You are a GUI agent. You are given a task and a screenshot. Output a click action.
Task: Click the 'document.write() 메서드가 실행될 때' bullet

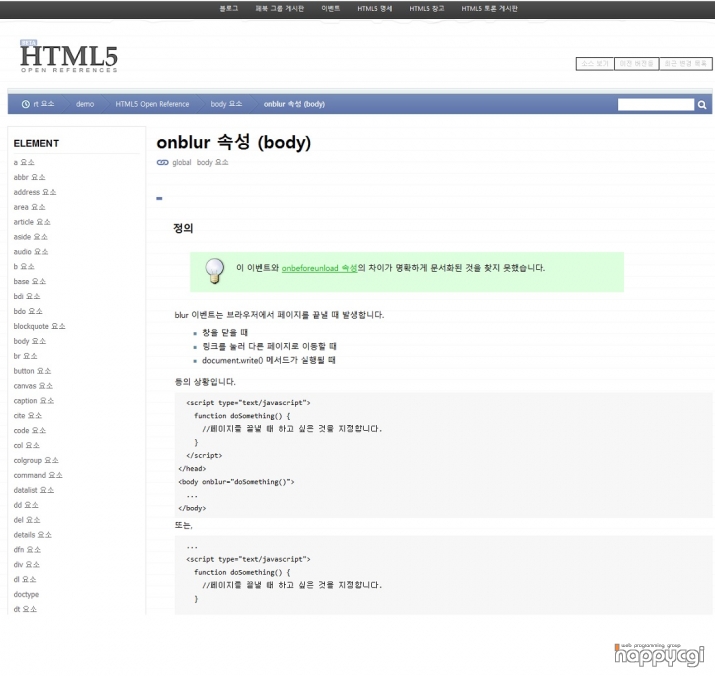[x=269, y=360]
